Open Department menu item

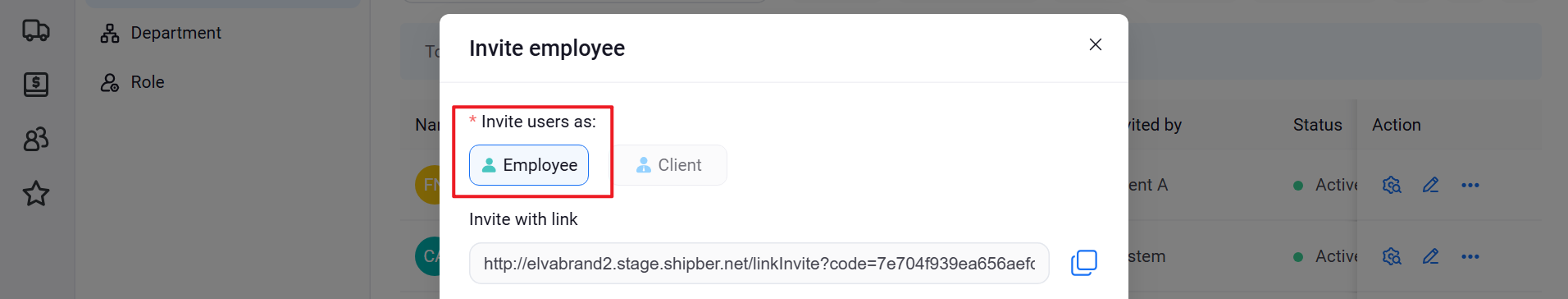pos(161,33)
